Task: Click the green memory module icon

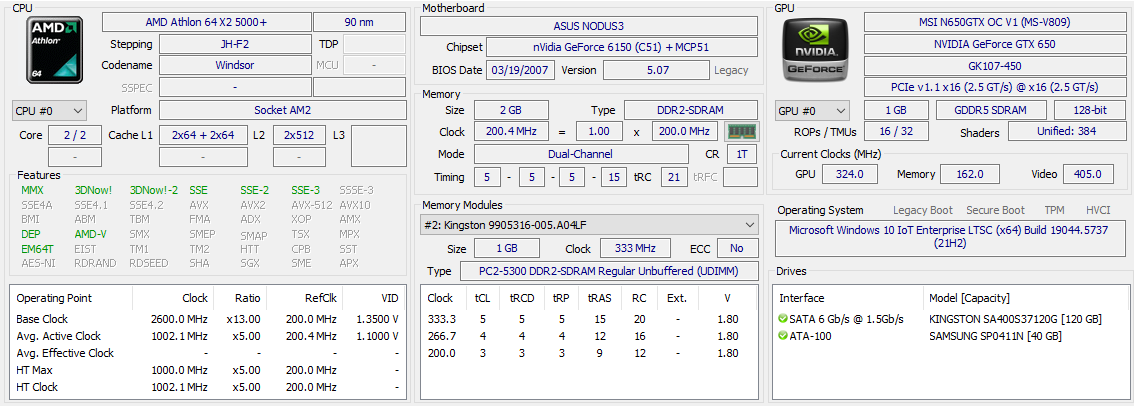Action: point(741,132)
